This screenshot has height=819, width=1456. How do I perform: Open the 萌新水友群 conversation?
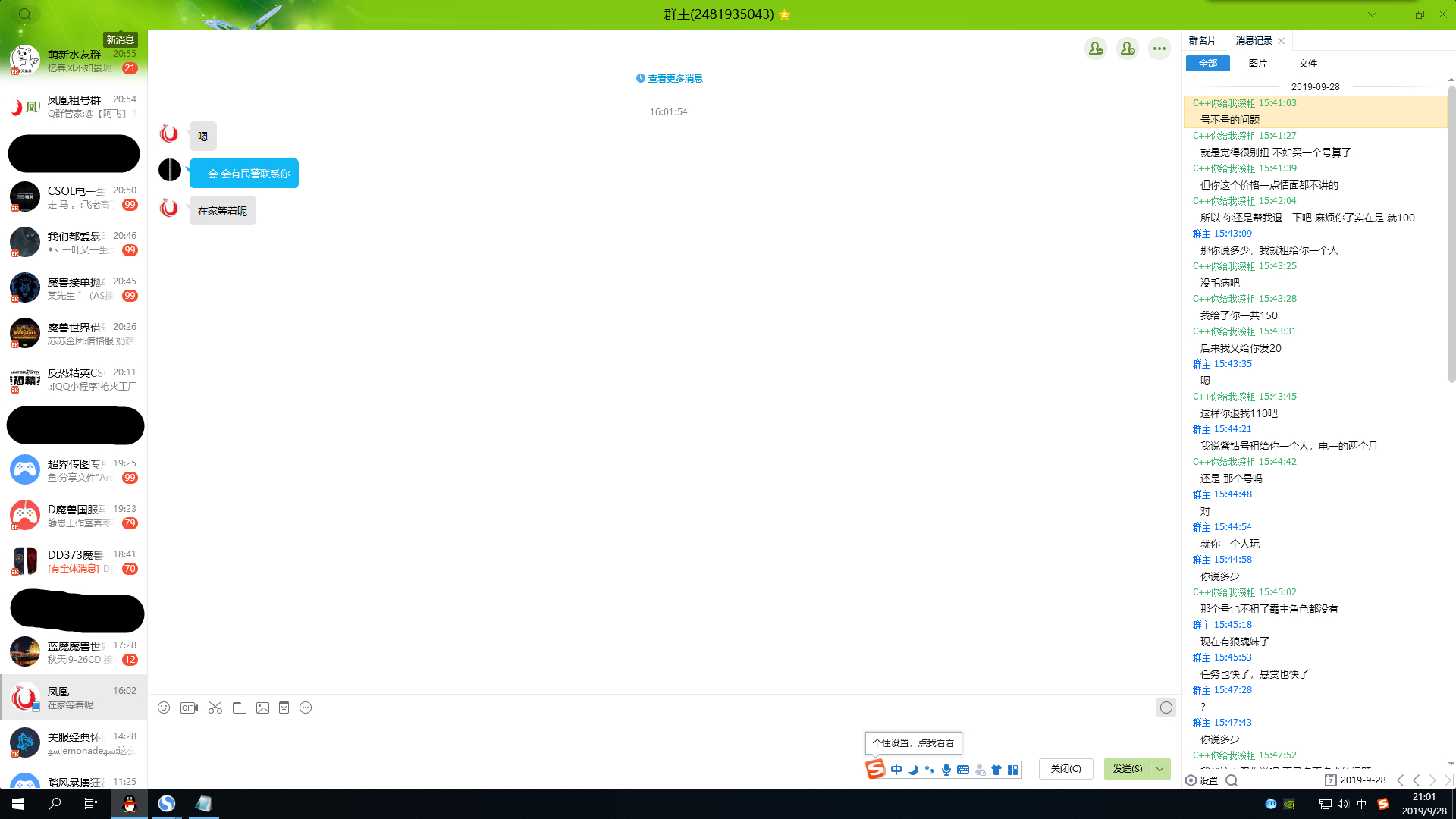point(74,61)
